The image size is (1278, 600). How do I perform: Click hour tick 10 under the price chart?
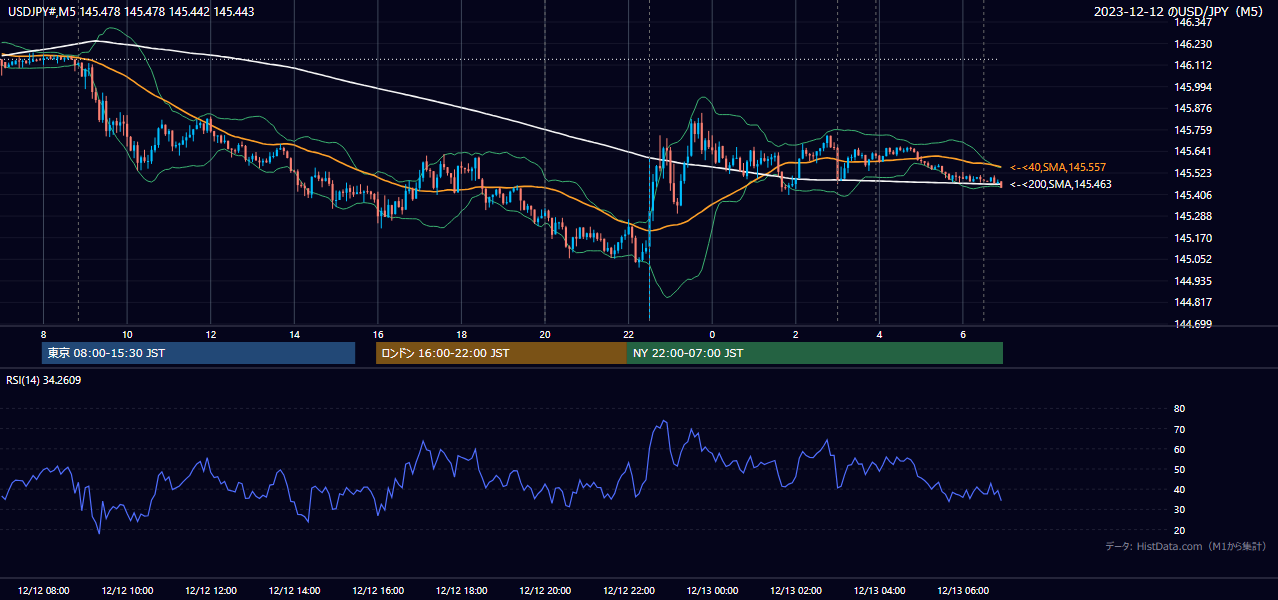(x=127, y=334)
